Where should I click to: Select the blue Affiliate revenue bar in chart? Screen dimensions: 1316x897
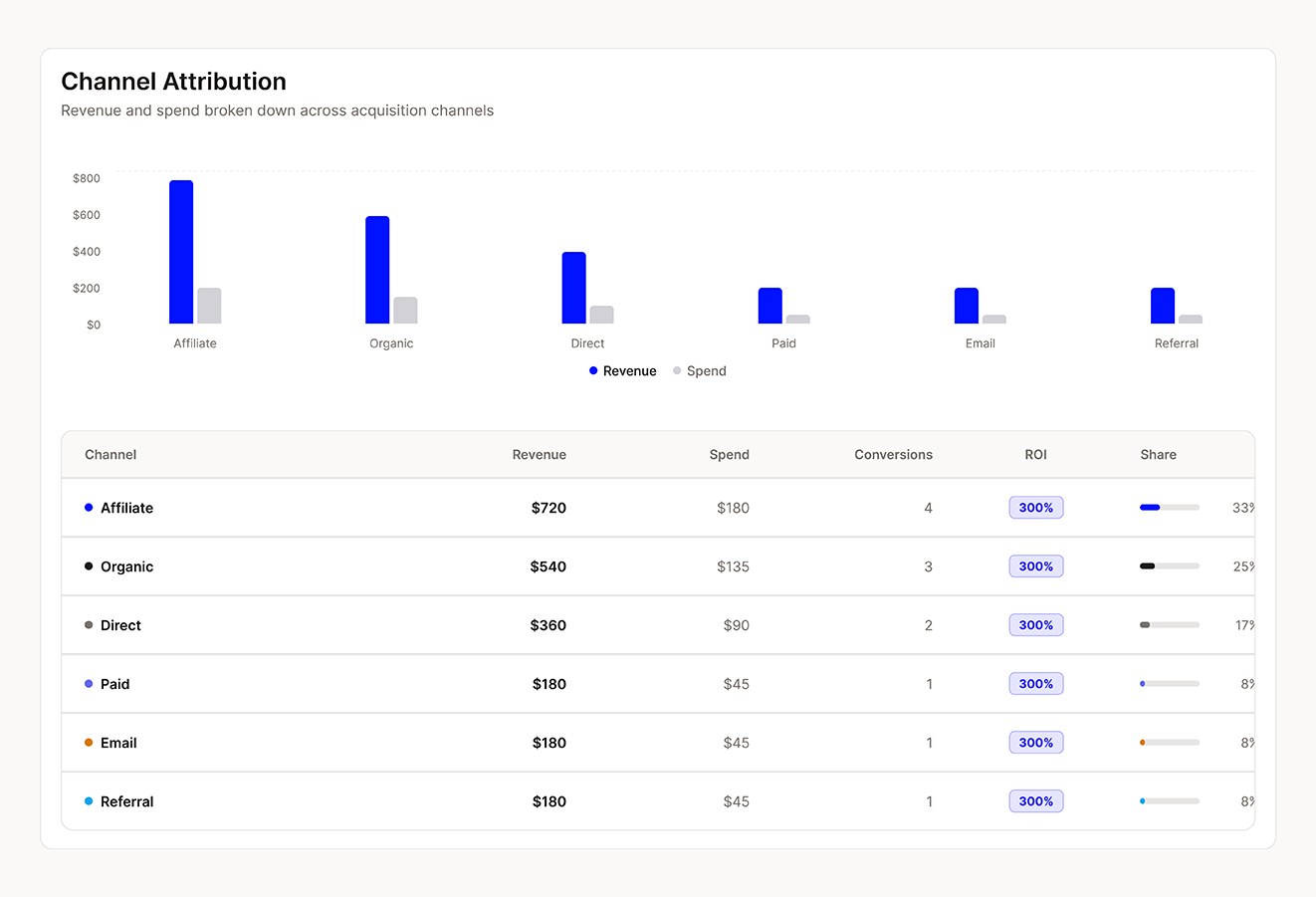click(181, 252)
